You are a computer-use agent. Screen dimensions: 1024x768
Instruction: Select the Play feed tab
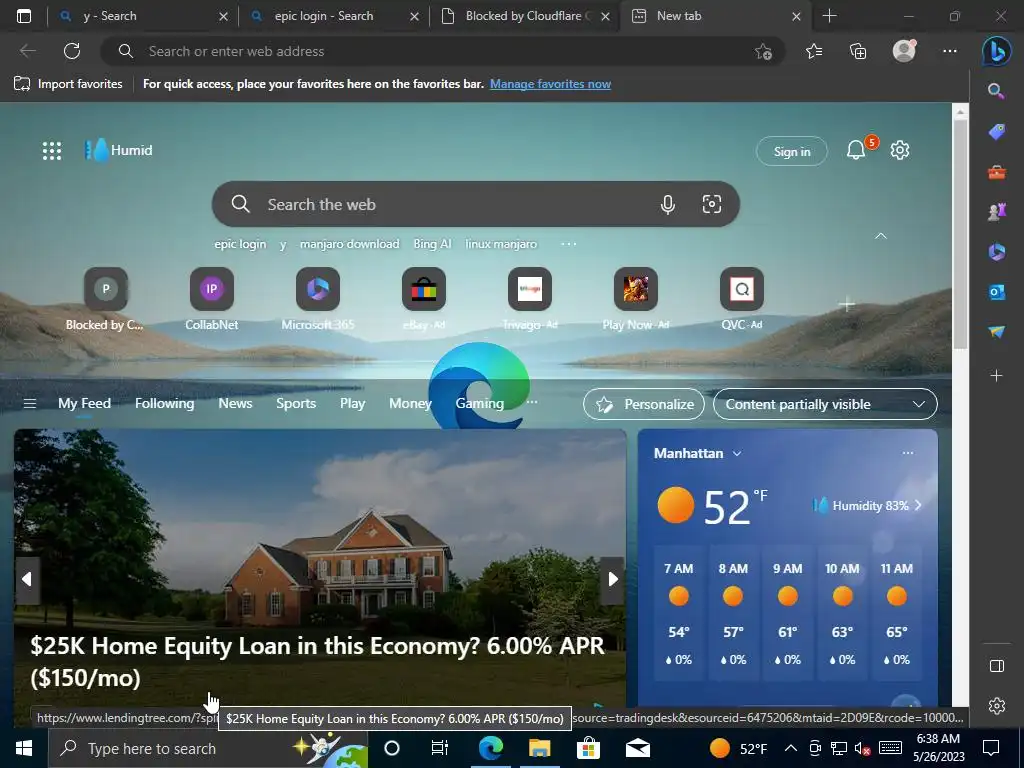click(x=353, y=404)
